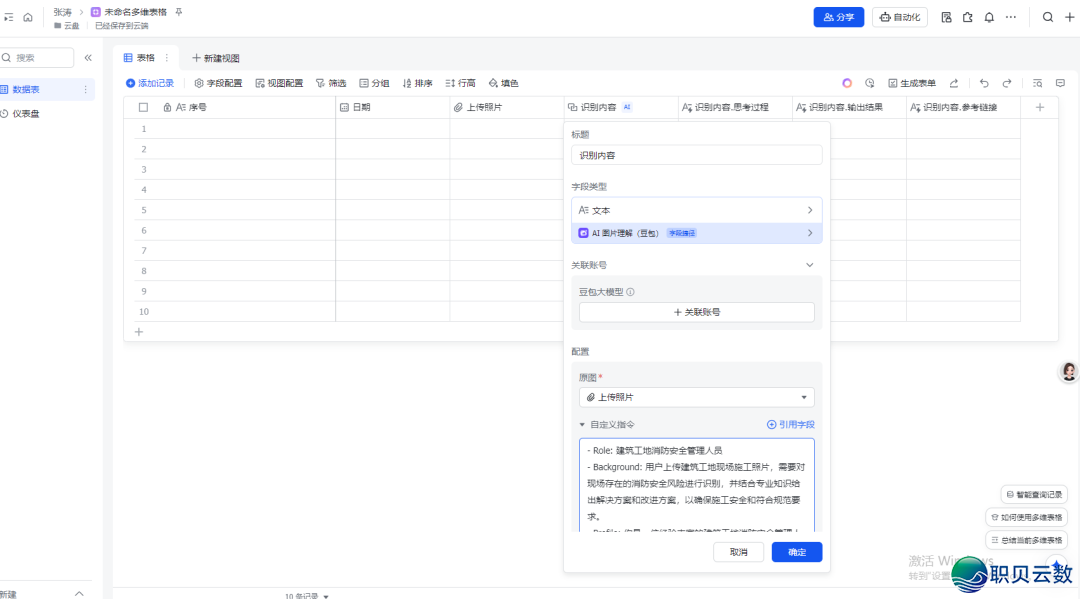Click 取消 to cancel the dialog
The width and height of the screenshot is (1080, 599).
[738, 552]
